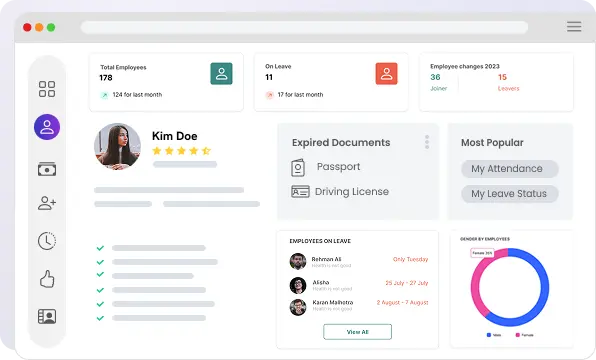Click the thumbs-up appraisal icon
The height and width of the screenshot is (360, 596).
point(47,279)
